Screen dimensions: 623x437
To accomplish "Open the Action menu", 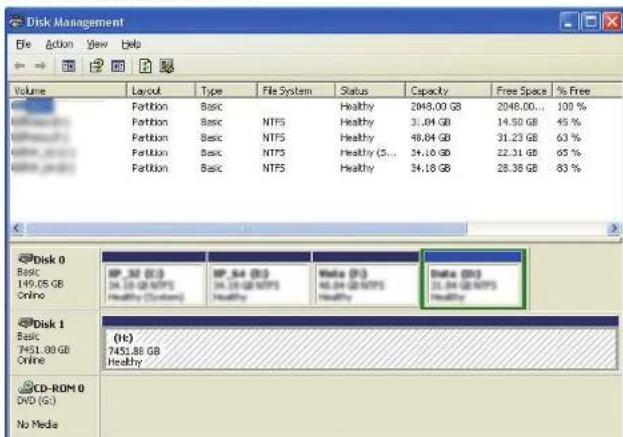I will click(59, 44).
